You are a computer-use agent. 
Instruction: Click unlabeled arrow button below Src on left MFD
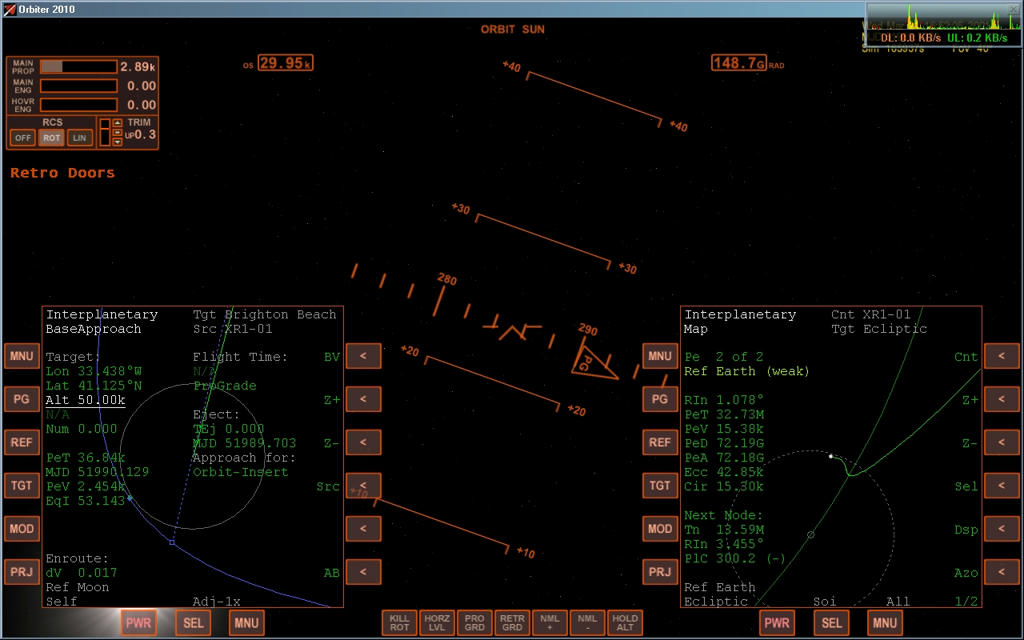click(x=363, y=528)
